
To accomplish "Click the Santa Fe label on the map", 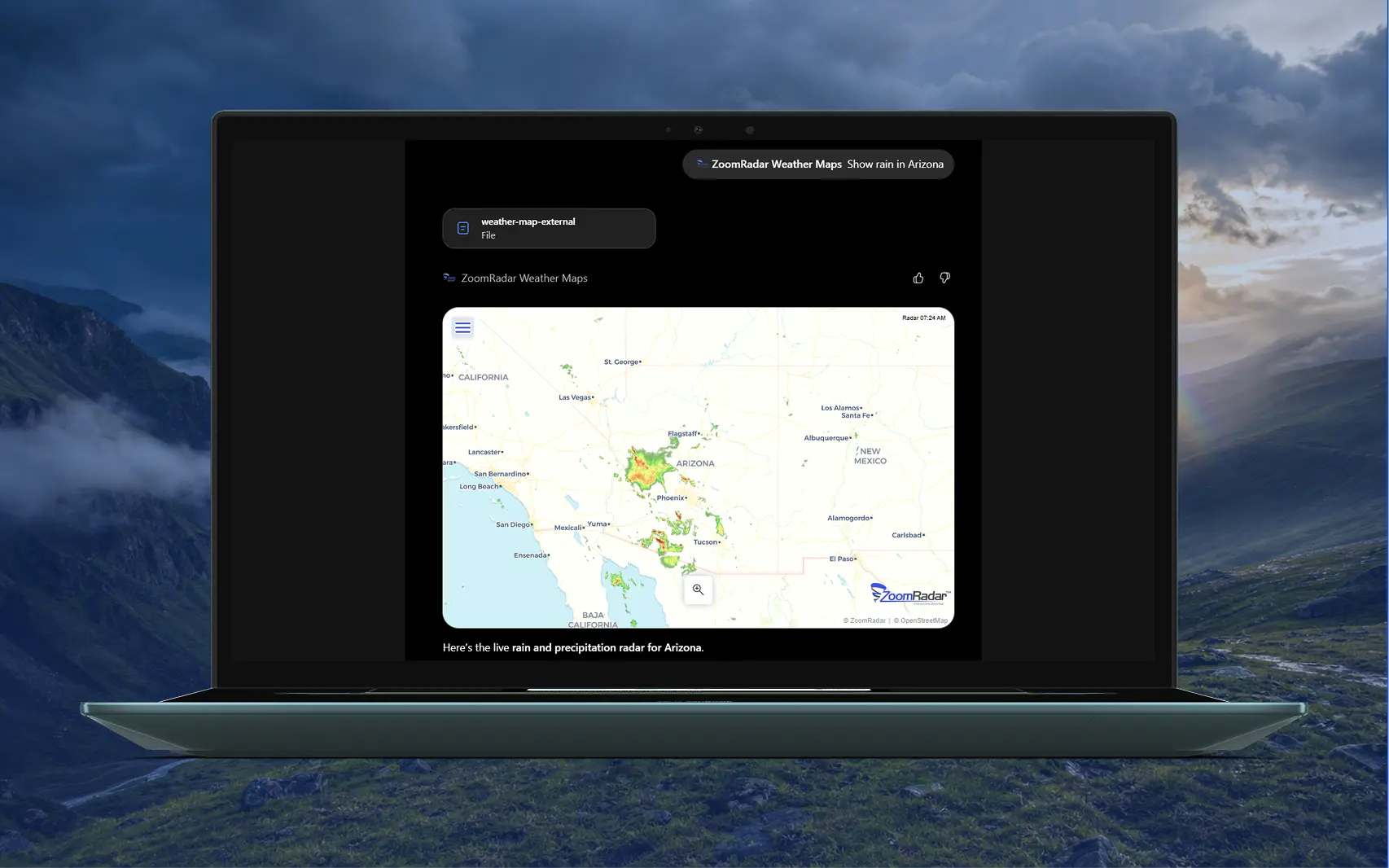I will coord(856,415).
